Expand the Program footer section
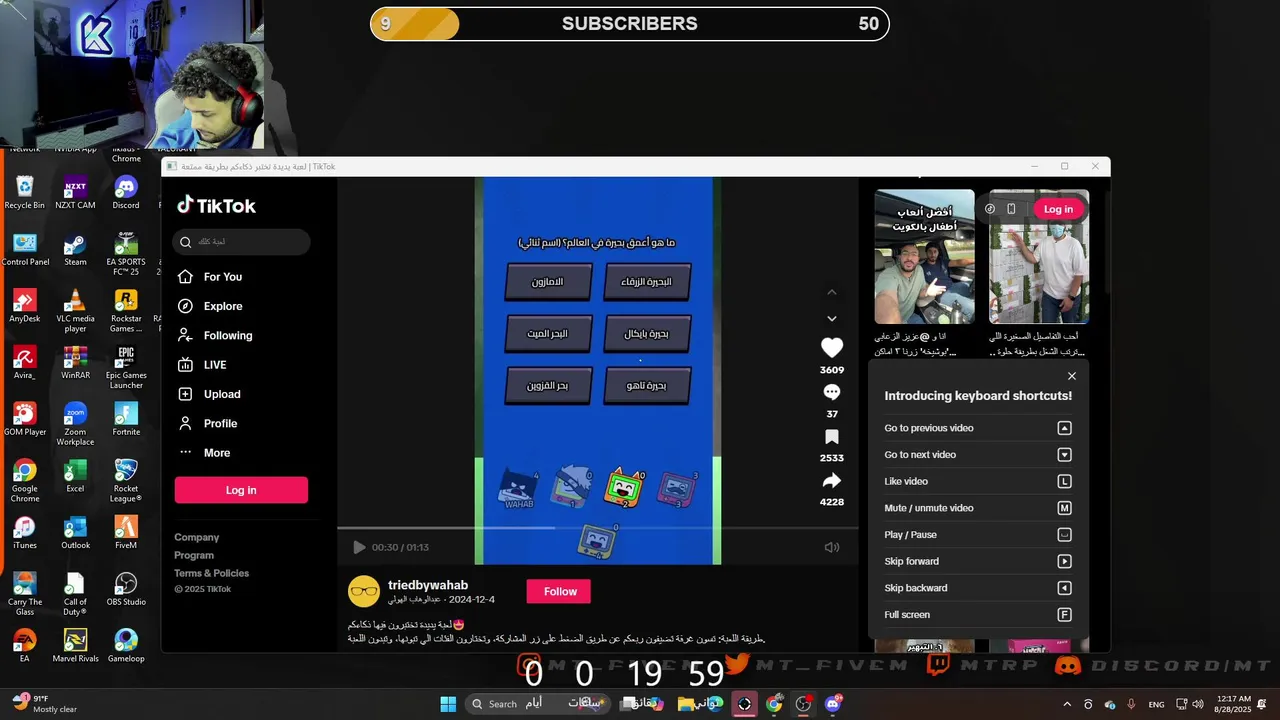 [x=194, y=555]
